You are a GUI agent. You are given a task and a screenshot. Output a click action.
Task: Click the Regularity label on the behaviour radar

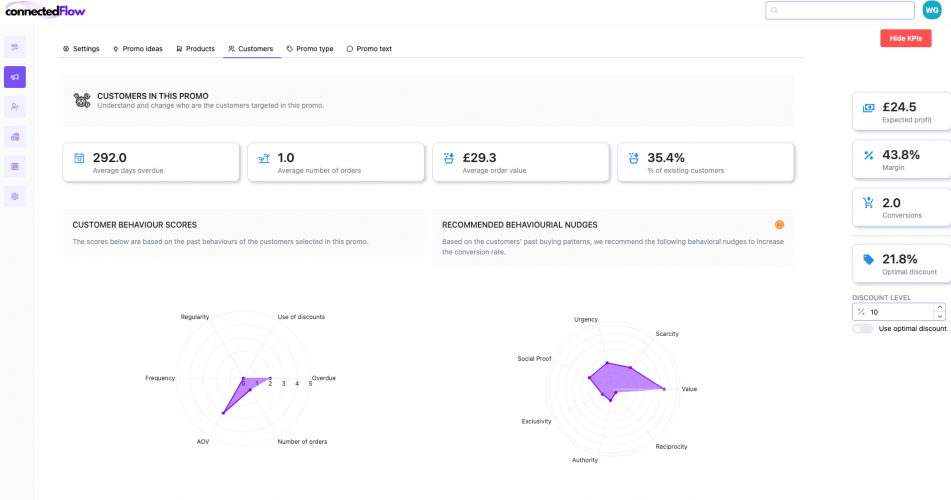tap(195, 317)
